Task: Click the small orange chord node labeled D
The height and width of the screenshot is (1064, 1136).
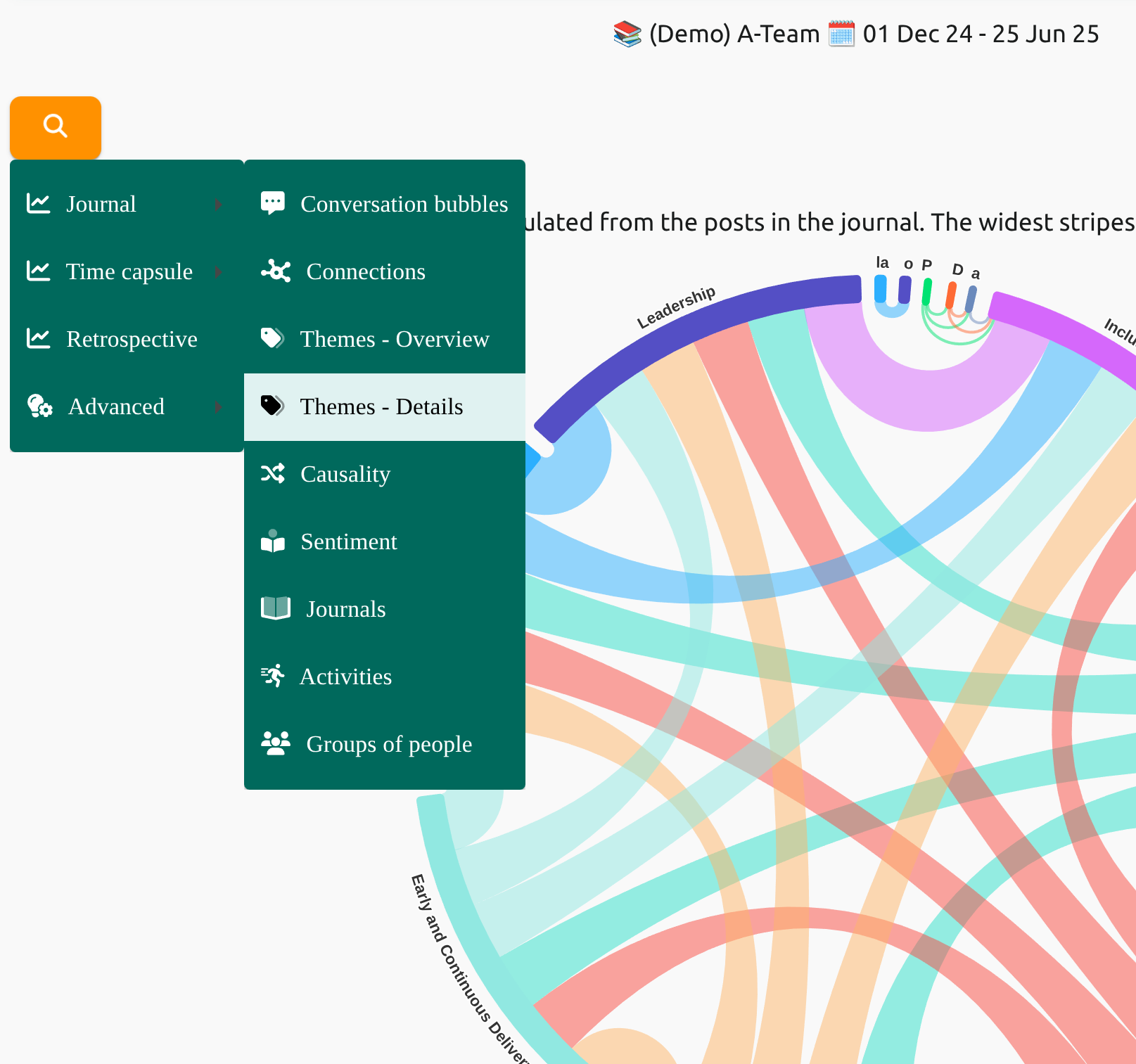Action: (951, 295)
